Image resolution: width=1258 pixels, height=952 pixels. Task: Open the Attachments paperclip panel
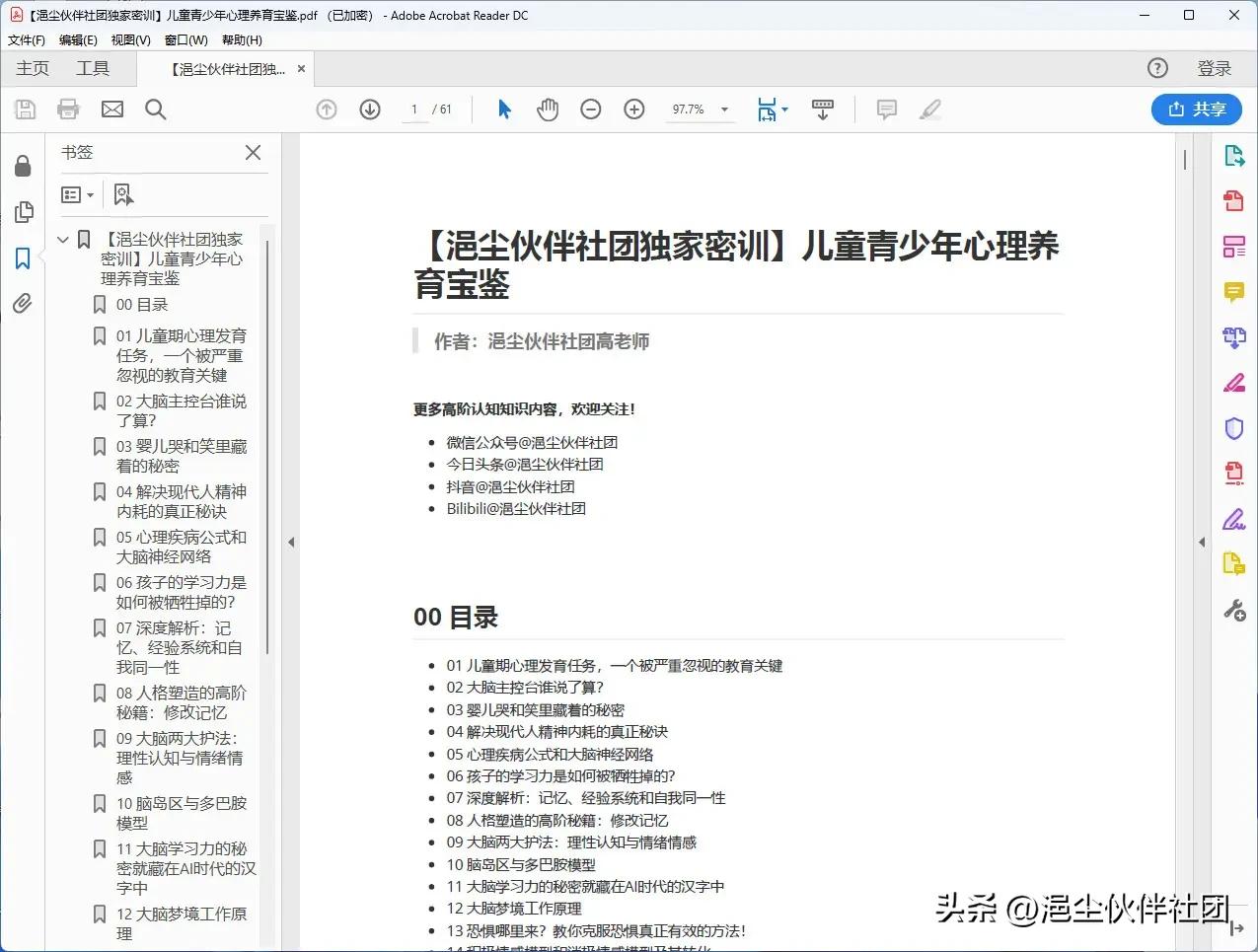coord(23,303)
